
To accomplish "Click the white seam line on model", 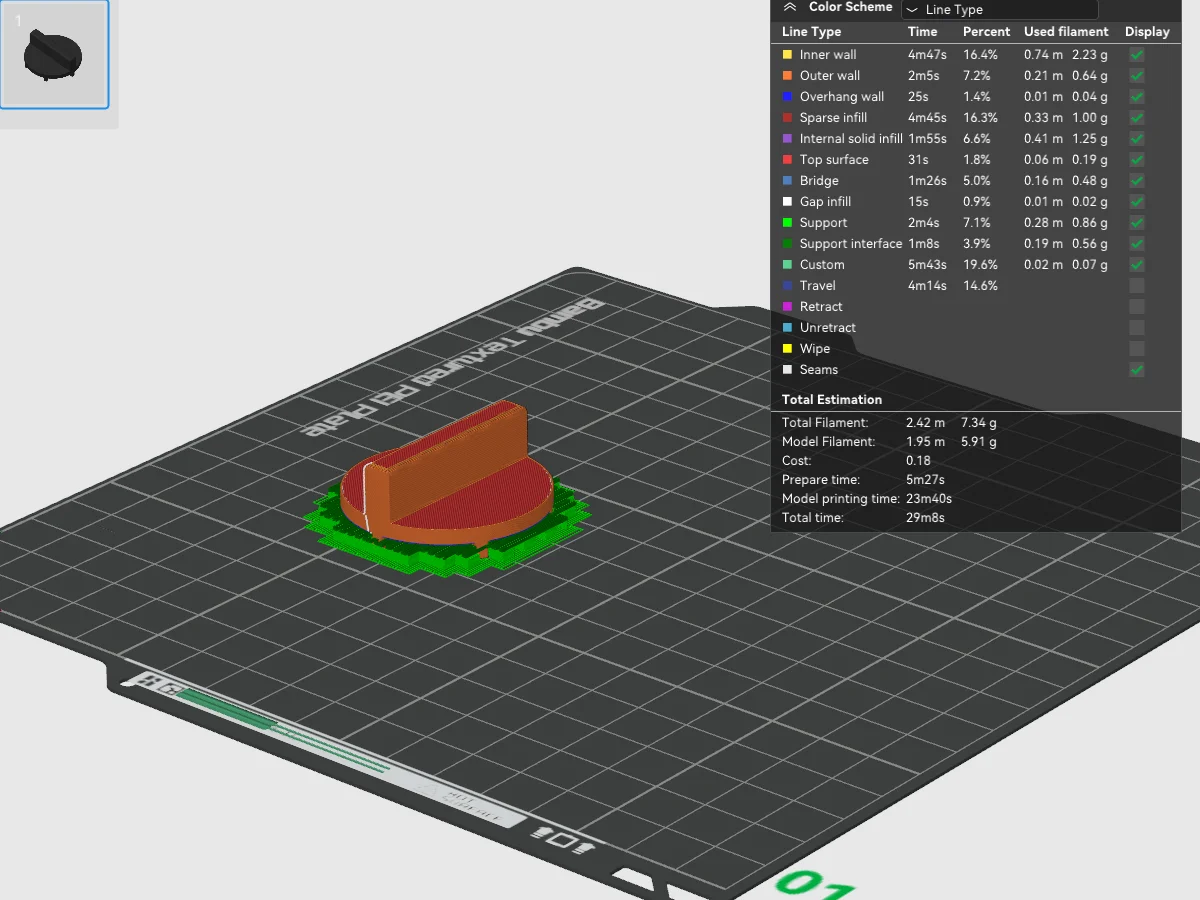I will tap(367, 495).
